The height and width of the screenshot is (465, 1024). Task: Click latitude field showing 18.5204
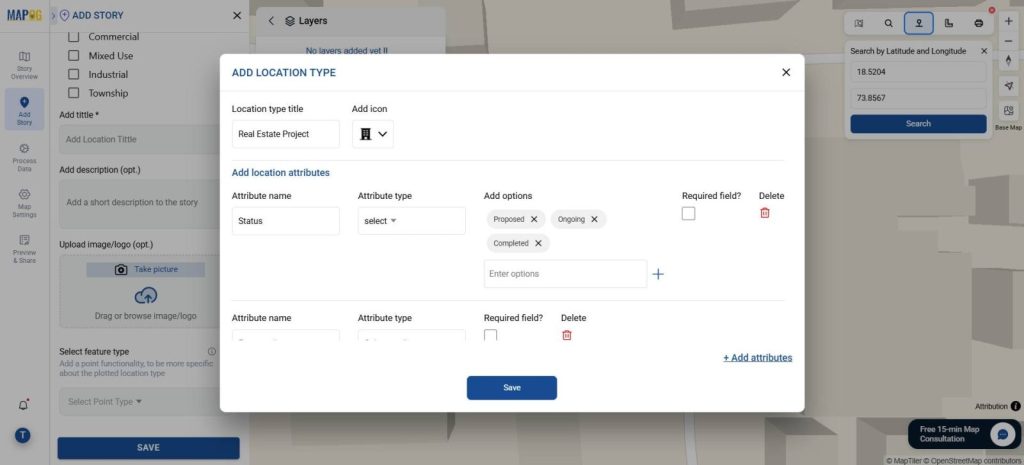point(918,72)
